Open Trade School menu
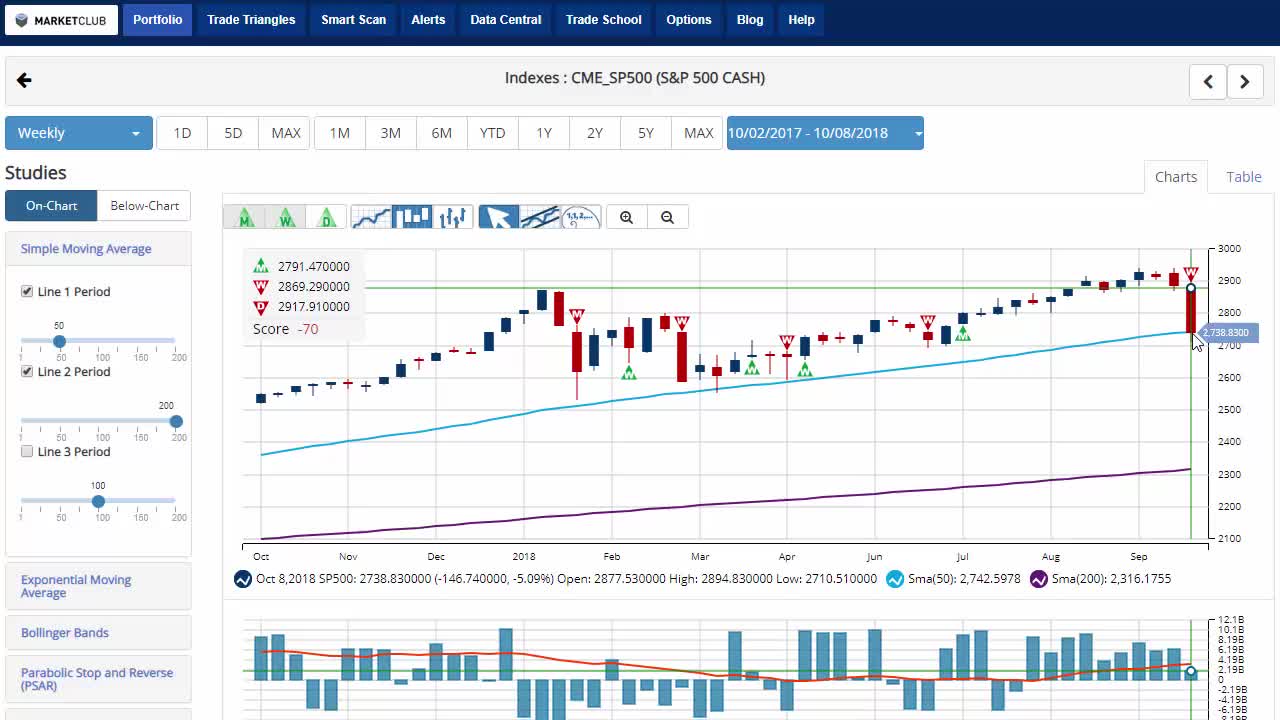 [x=604, y=20]
